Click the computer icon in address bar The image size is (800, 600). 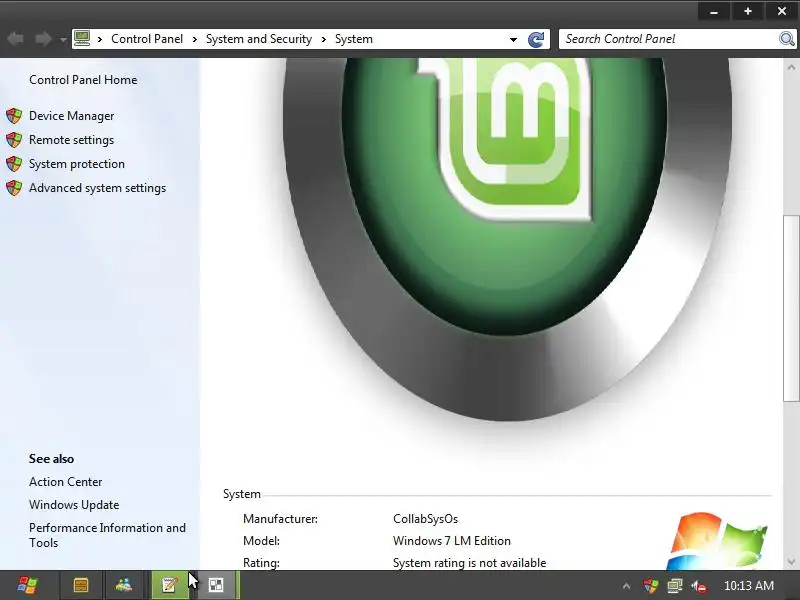pos(82,38)
